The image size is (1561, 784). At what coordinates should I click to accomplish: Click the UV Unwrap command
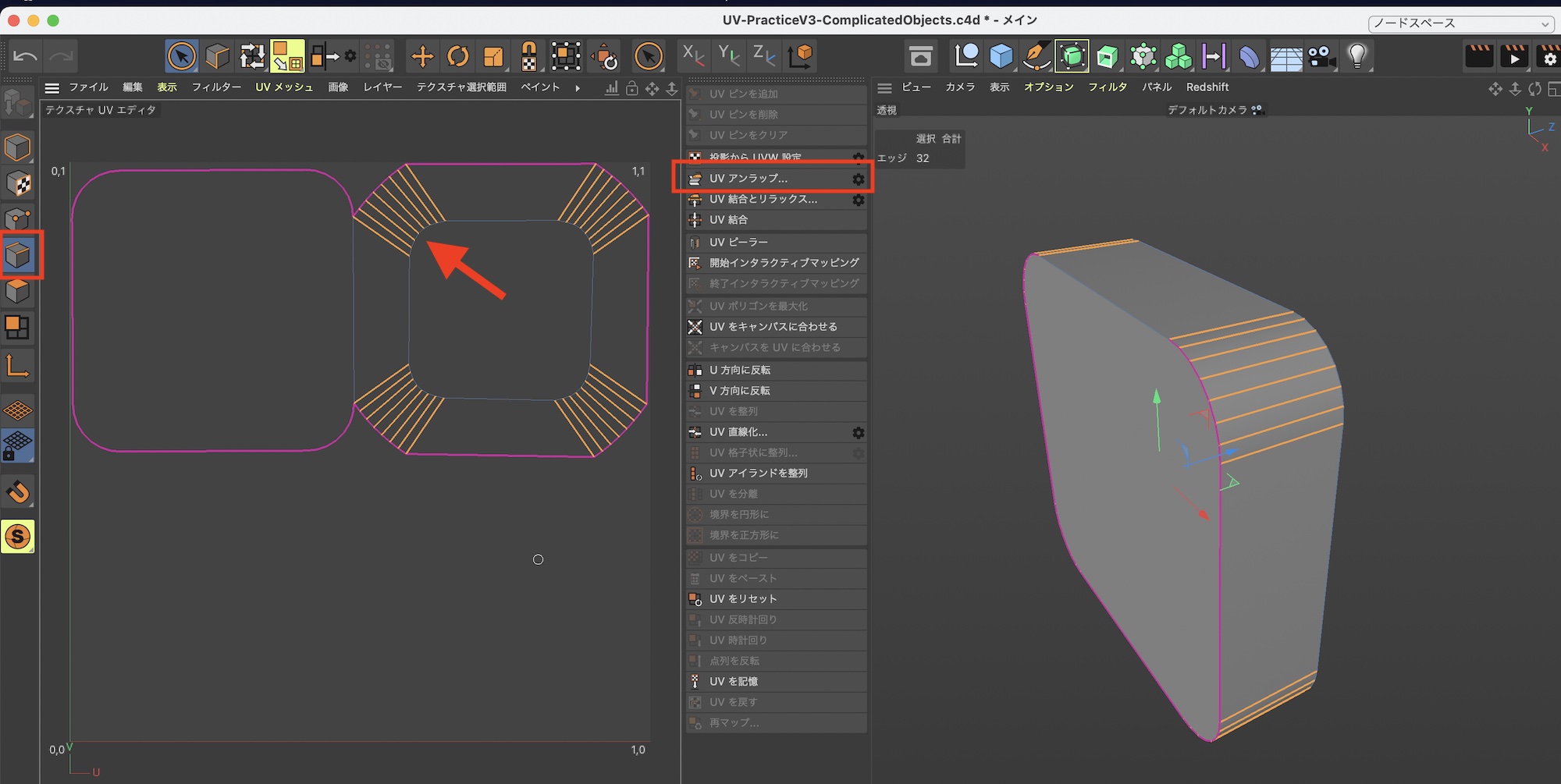pyautogui.click(x=748, y=179)
